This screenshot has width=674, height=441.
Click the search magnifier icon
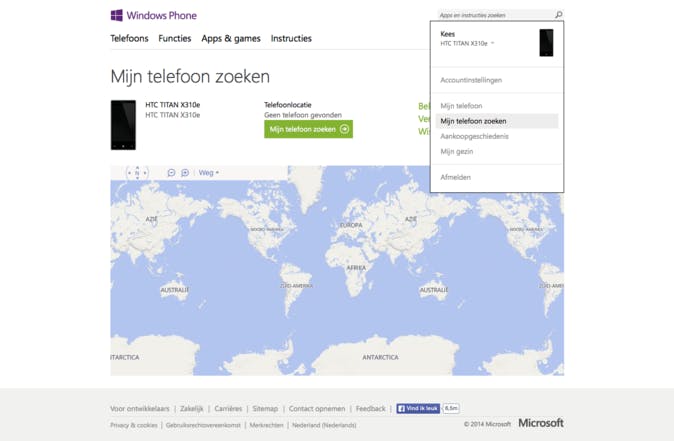click(x=559, y=15)
